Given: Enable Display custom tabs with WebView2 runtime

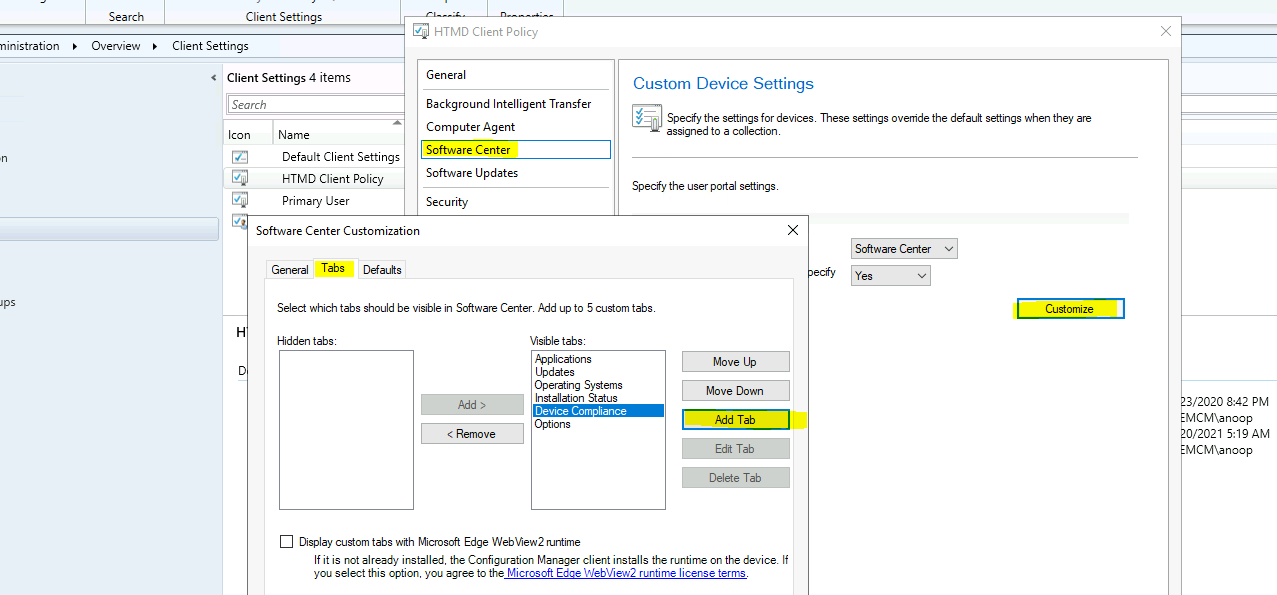Looking at the screenshot, I should (287, 542).
